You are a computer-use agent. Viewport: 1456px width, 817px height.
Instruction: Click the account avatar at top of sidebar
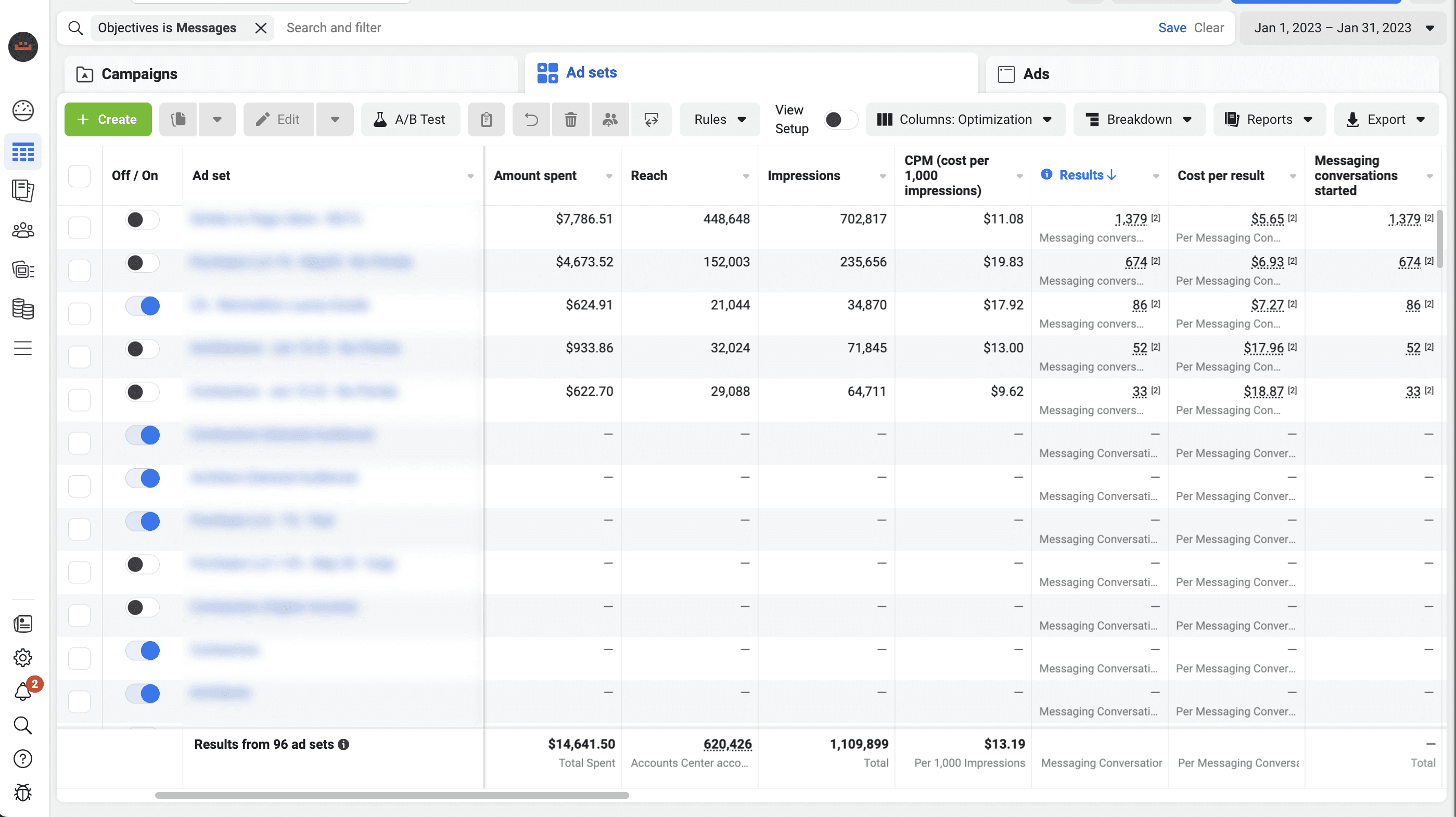coord(23,46)
